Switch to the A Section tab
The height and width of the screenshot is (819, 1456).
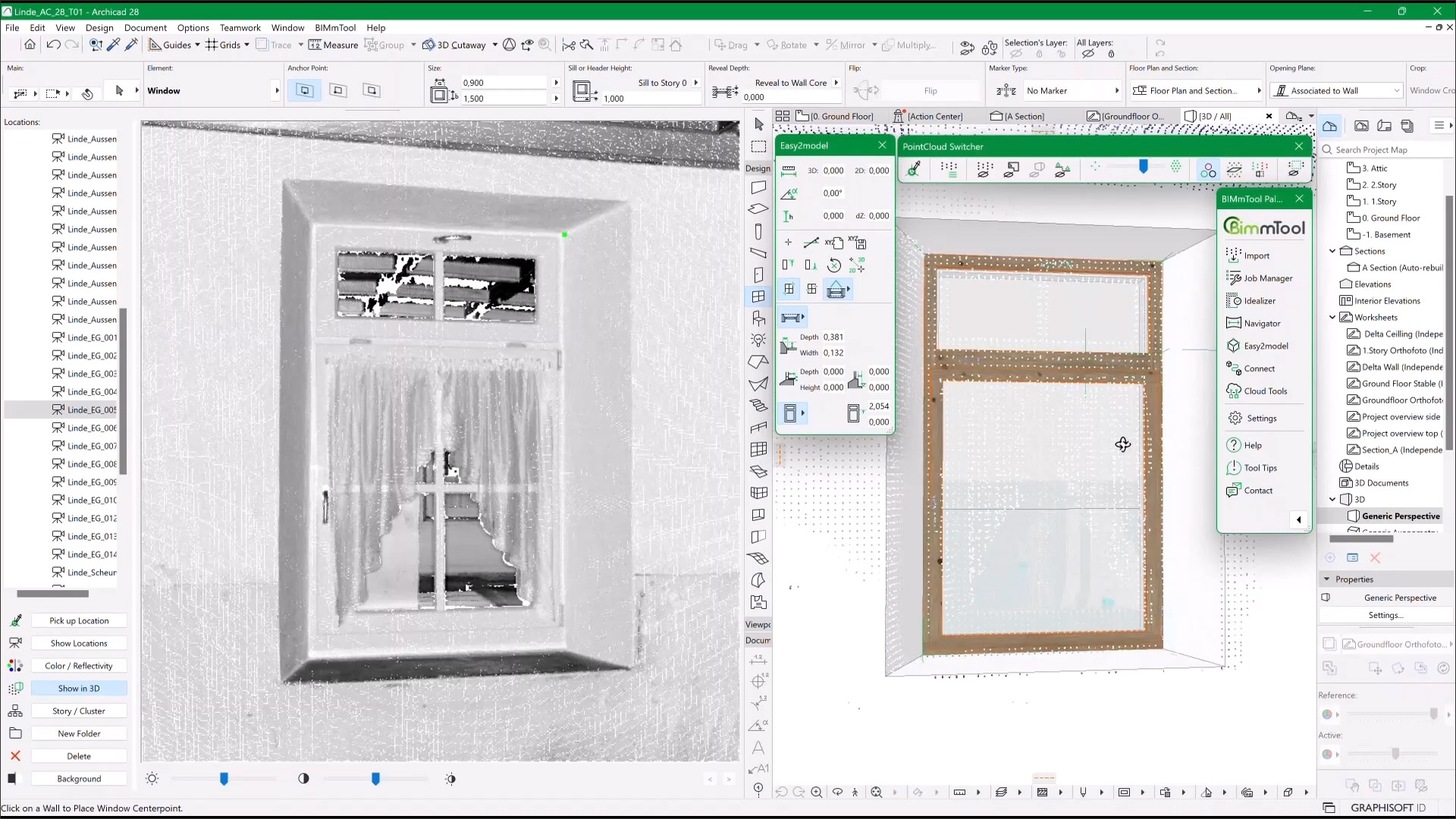(1017, 116)
